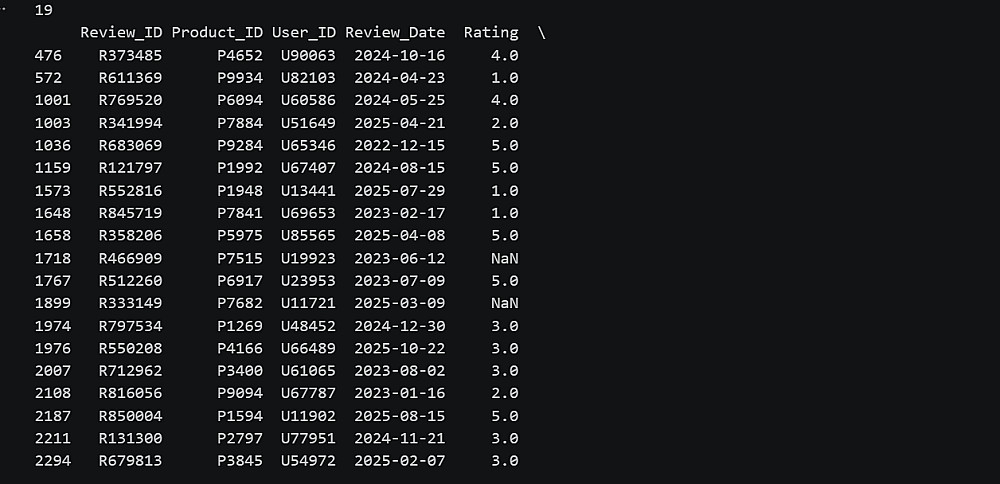Click the count value 19 at top

tap(43, 10)
